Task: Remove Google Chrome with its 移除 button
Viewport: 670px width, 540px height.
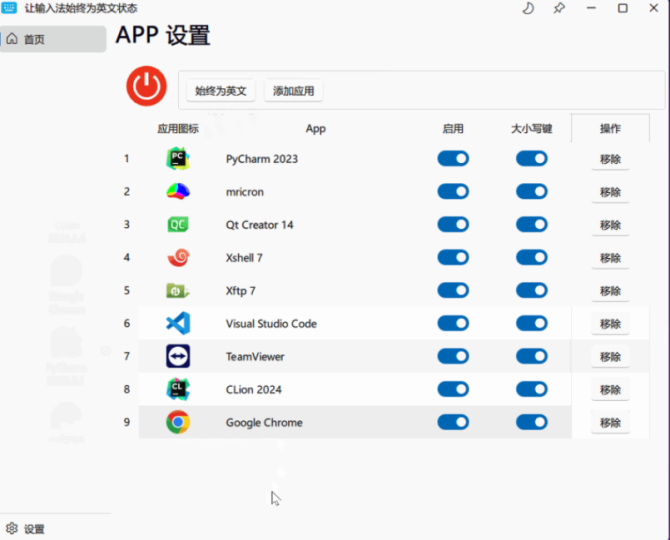Action: click(610, 423)
